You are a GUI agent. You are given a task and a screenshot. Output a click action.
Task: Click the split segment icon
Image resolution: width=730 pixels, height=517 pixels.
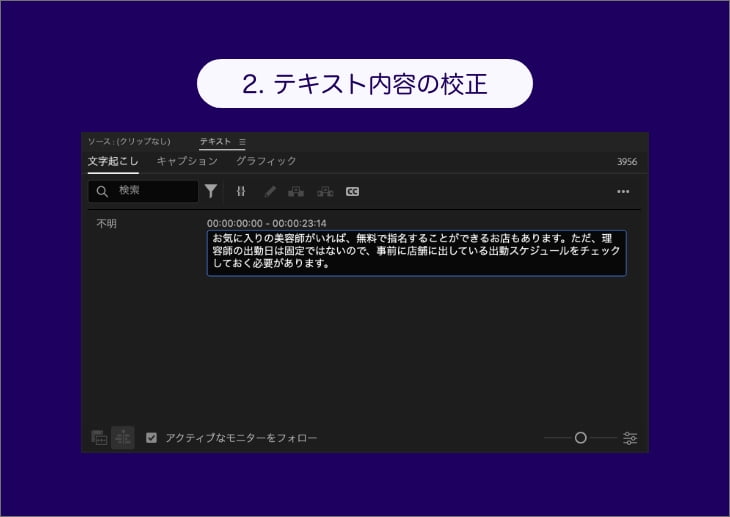[241, 191]
